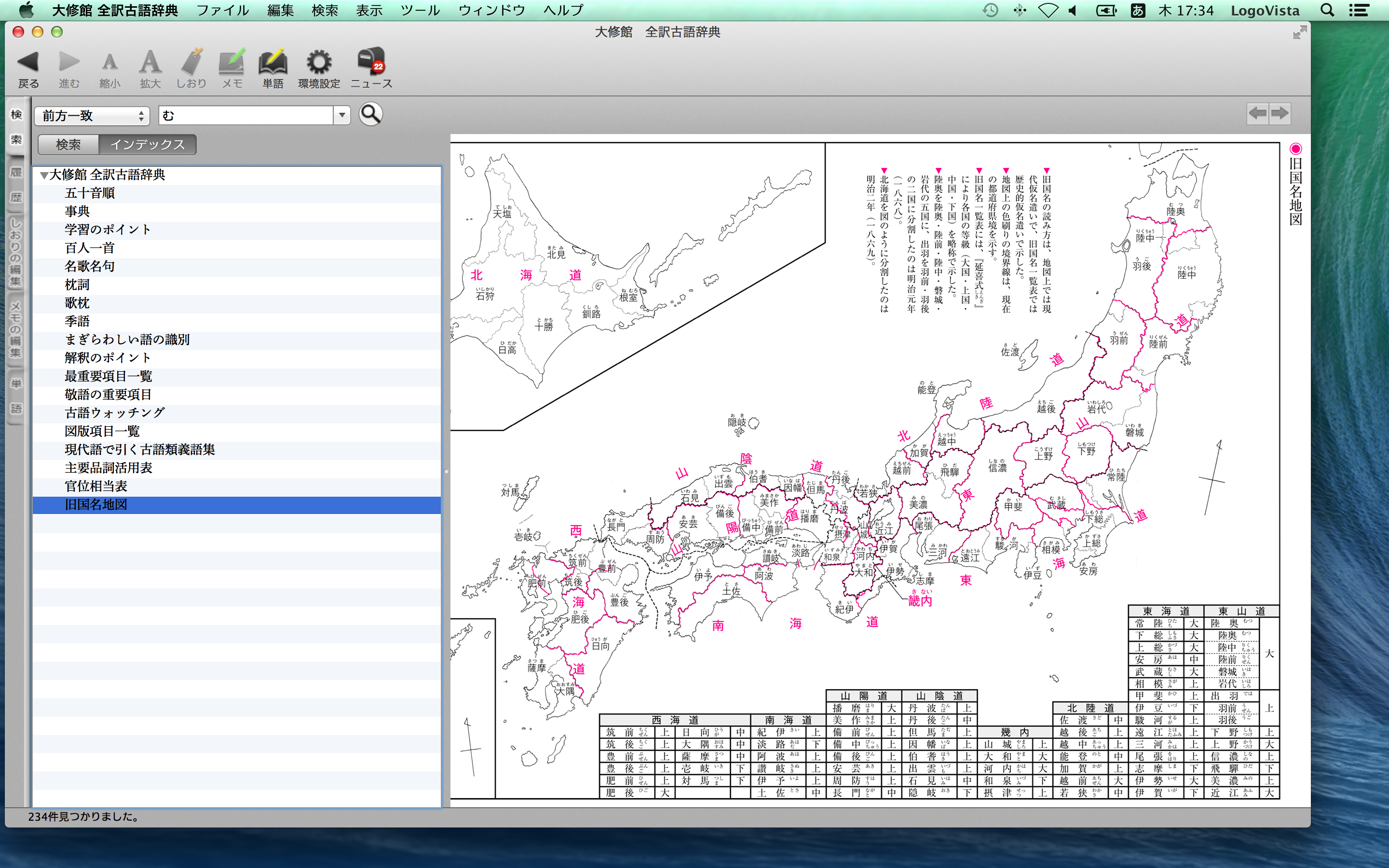Open the 前方一致 match mode dropdown
This screenshot has width=1389, height=868.
click(x=92, y=116)
